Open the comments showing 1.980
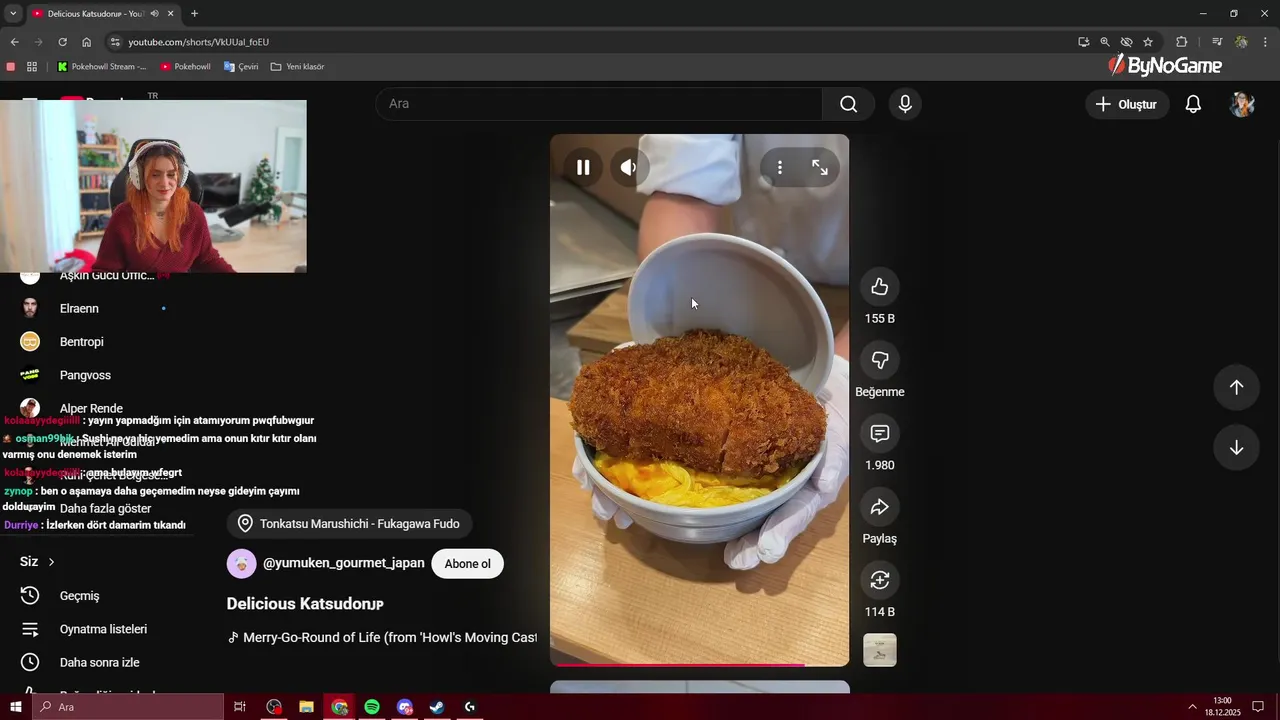Viewport: 1280px width, 720px height. tap(880, 433)
